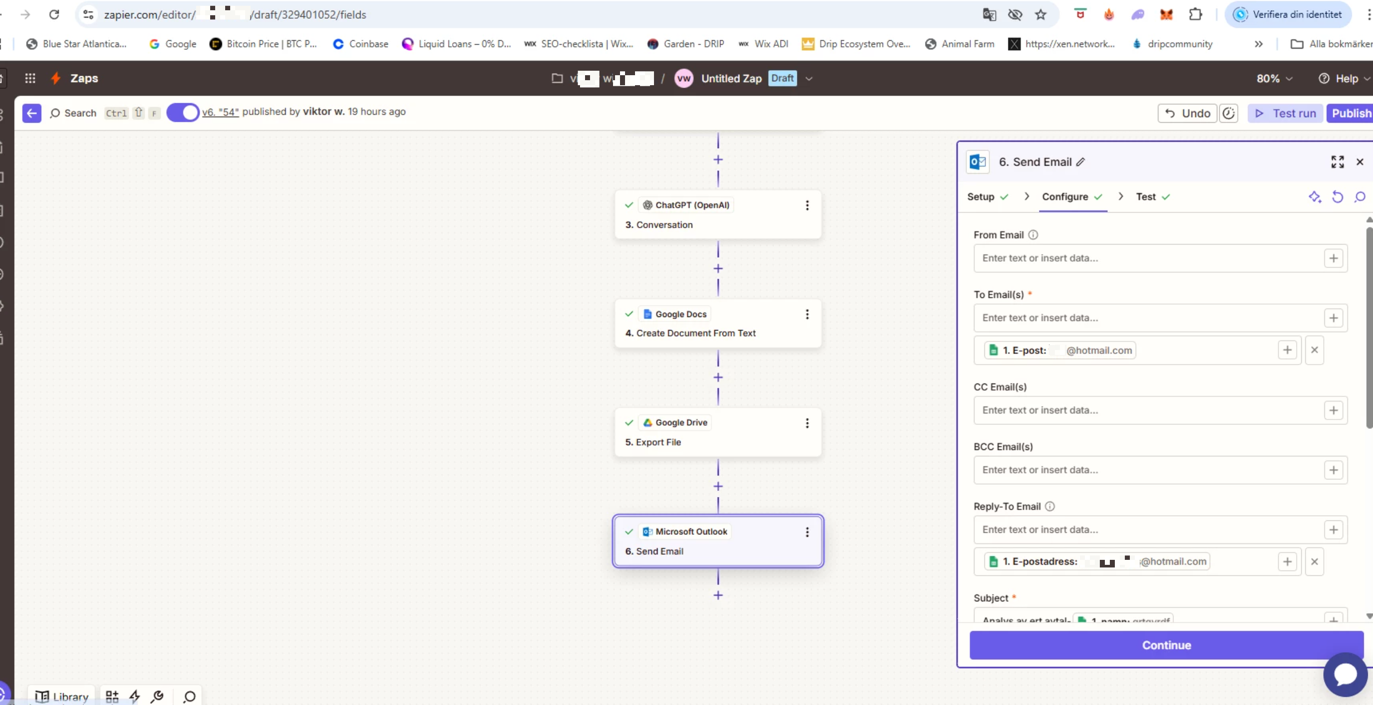The height and width of the screenshot is (705, 1373).
Task: Switch to the Test tab
Action: [1145, 197]
